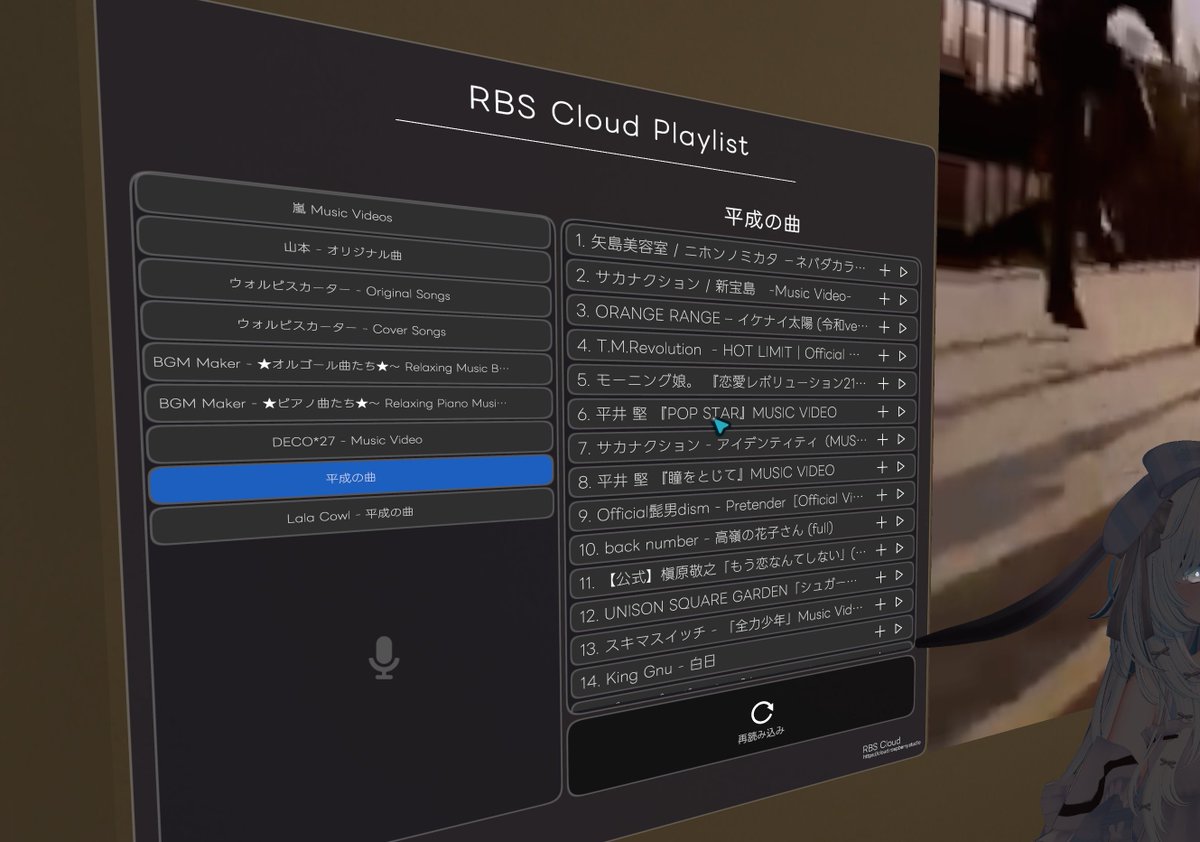Add T.M.Revolution HOT LIMIT with plus icon
The image size is (1200, 842).
click(x=884, y=354)
